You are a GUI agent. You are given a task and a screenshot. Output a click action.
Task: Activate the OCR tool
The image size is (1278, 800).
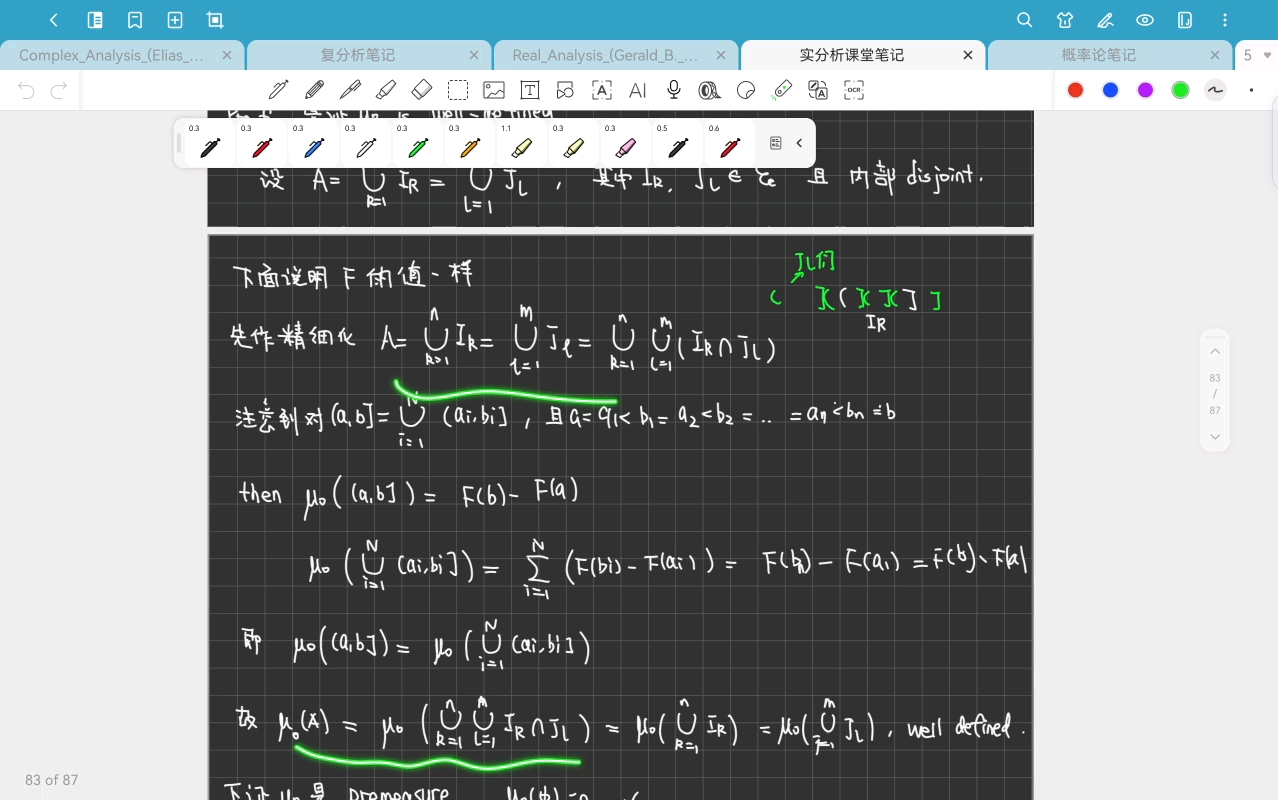(854, 90)
